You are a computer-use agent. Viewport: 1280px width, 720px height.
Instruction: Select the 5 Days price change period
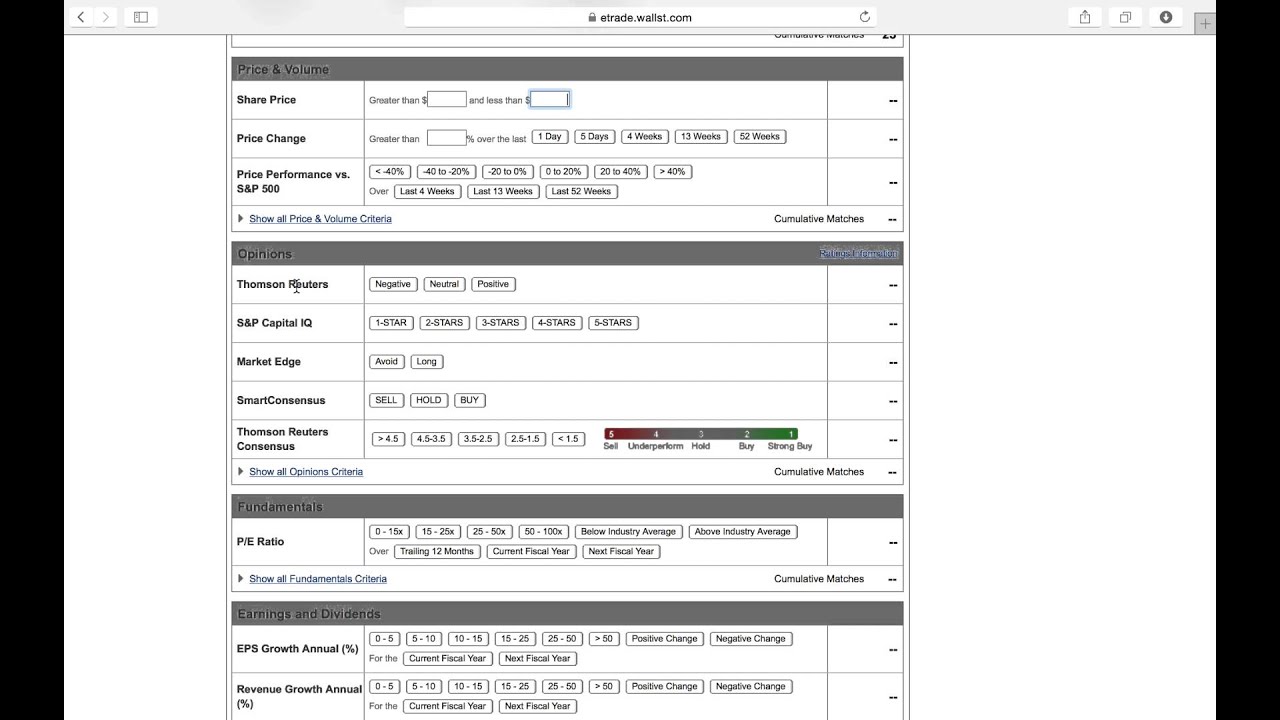click(x=594, y=137)
